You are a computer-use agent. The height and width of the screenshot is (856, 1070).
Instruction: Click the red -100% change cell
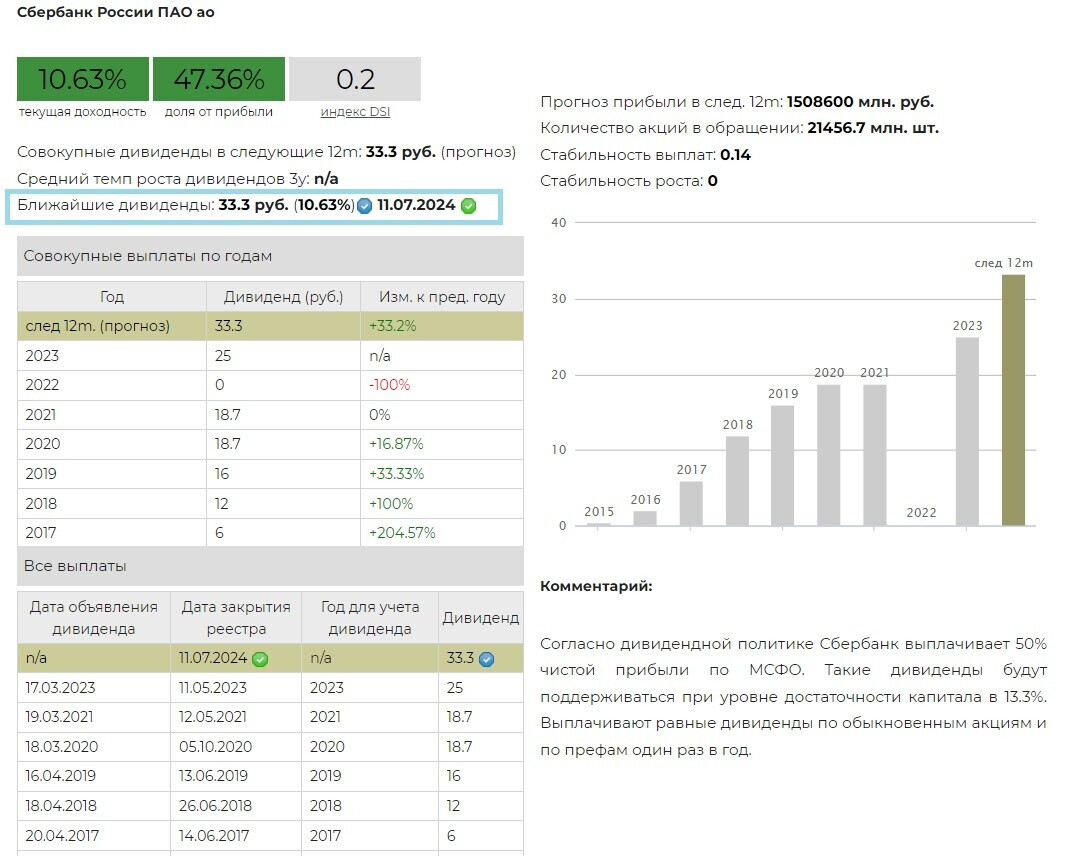390,385
